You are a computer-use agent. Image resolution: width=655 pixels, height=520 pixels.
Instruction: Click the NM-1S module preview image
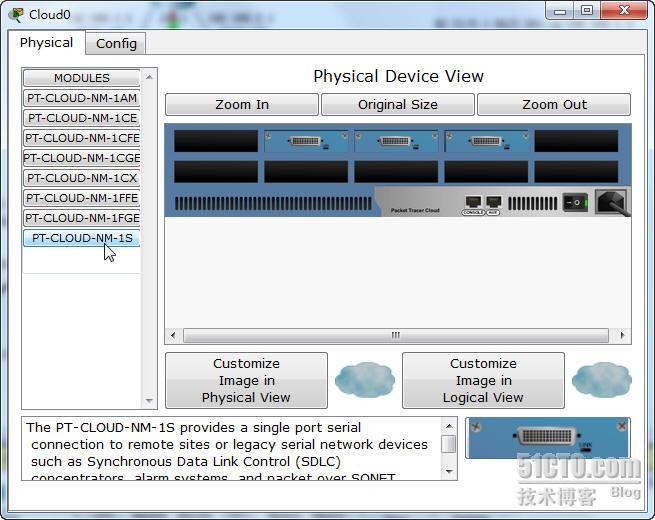(548, 438)
